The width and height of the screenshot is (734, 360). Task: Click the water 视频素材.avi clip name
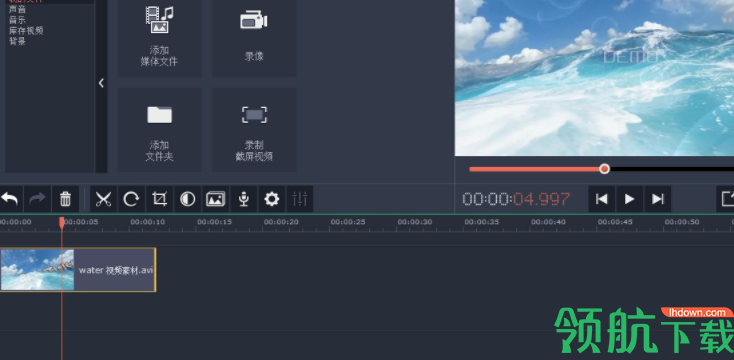(x=116, y=270)
